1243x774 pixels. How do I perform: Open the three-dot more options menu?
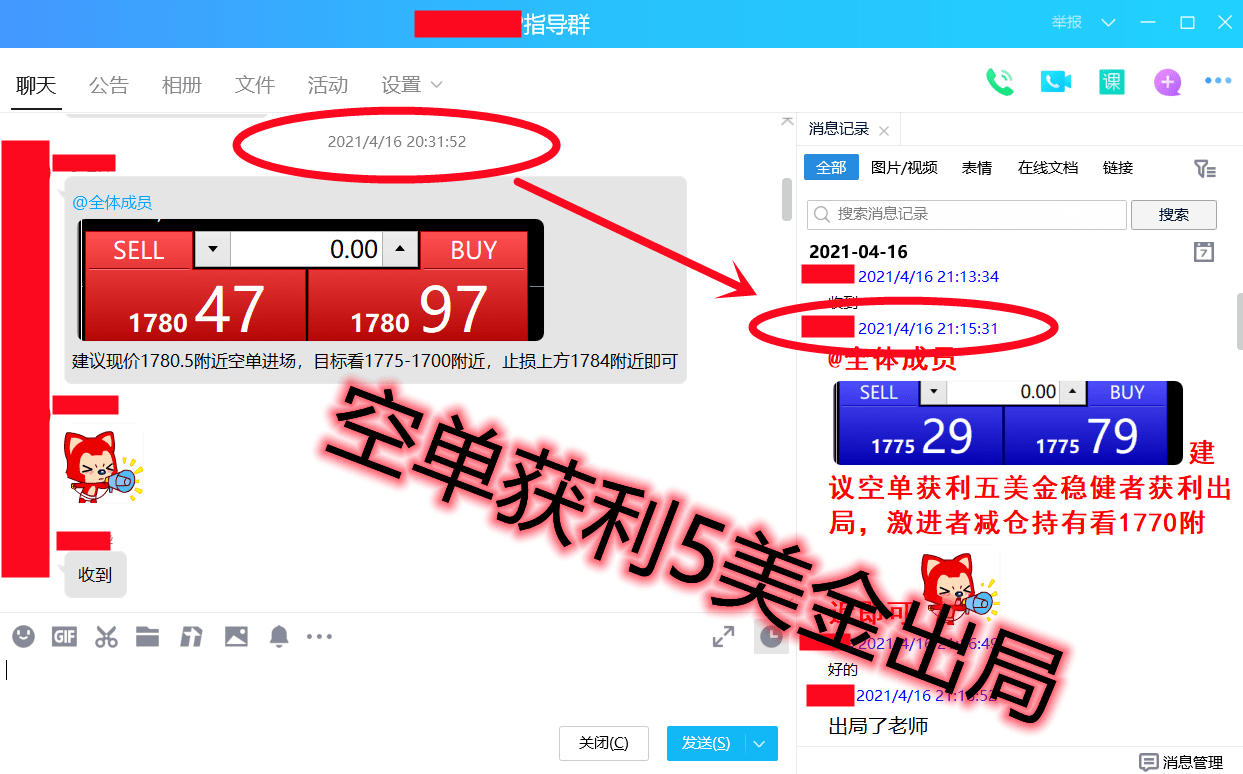pyautogui.click(x=1217, y=81)
